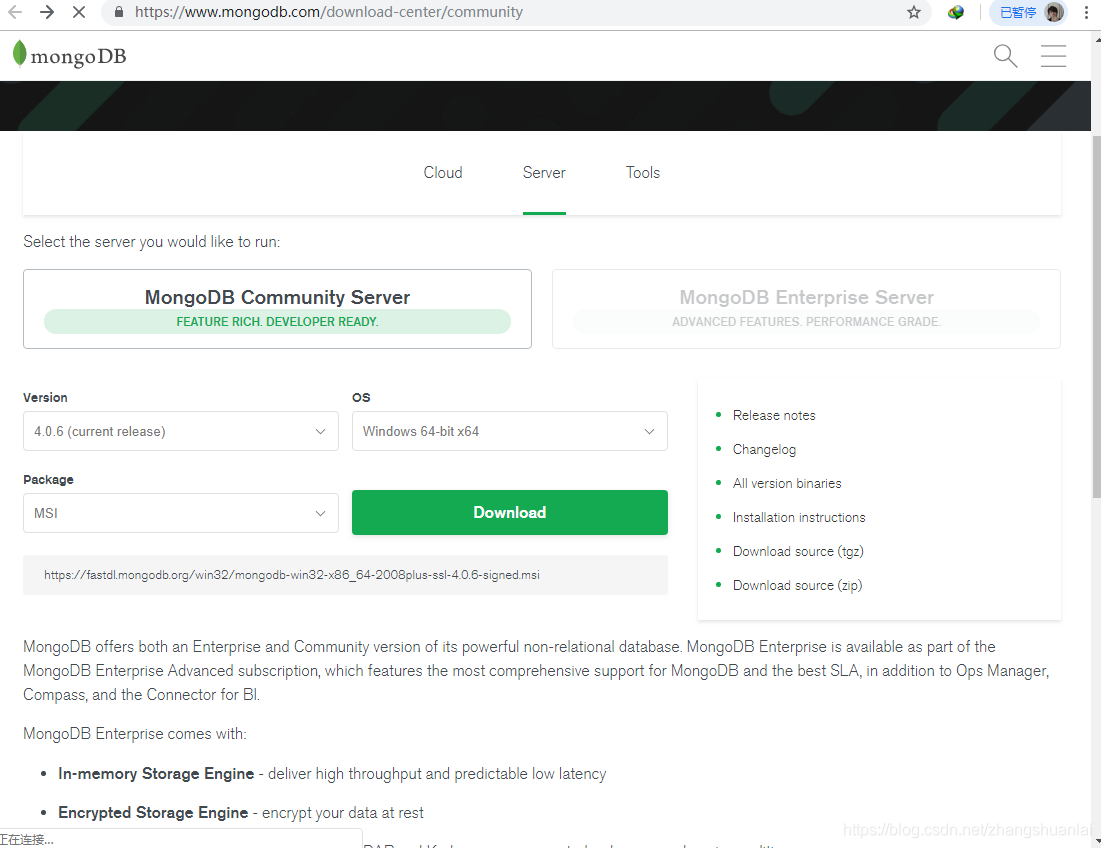Screen dimensions: 1101x848
Task: Open Changelog link
Action: tap(764, 449)
